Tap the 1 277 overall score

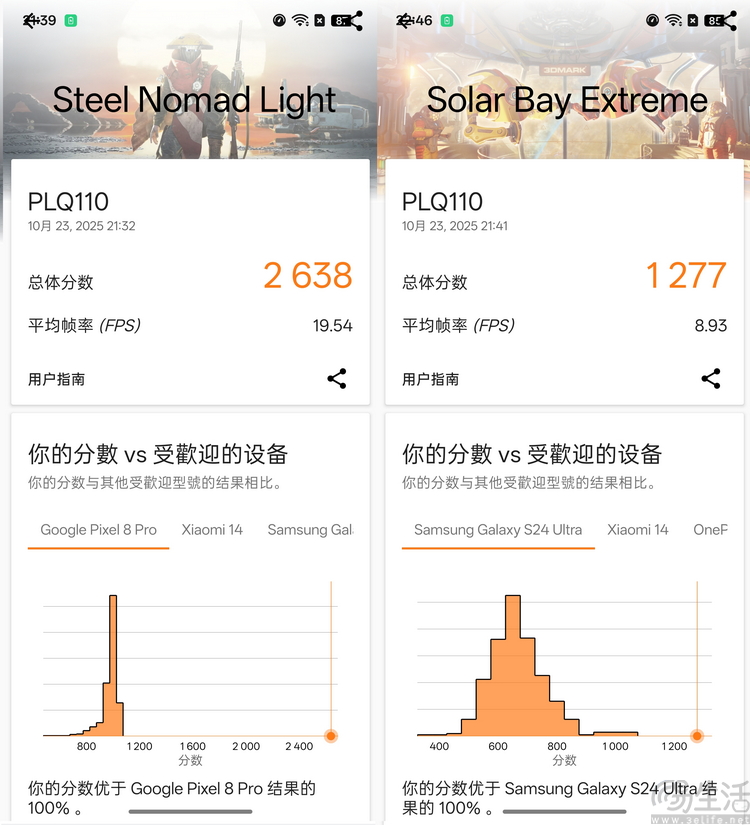coord(686,275)
